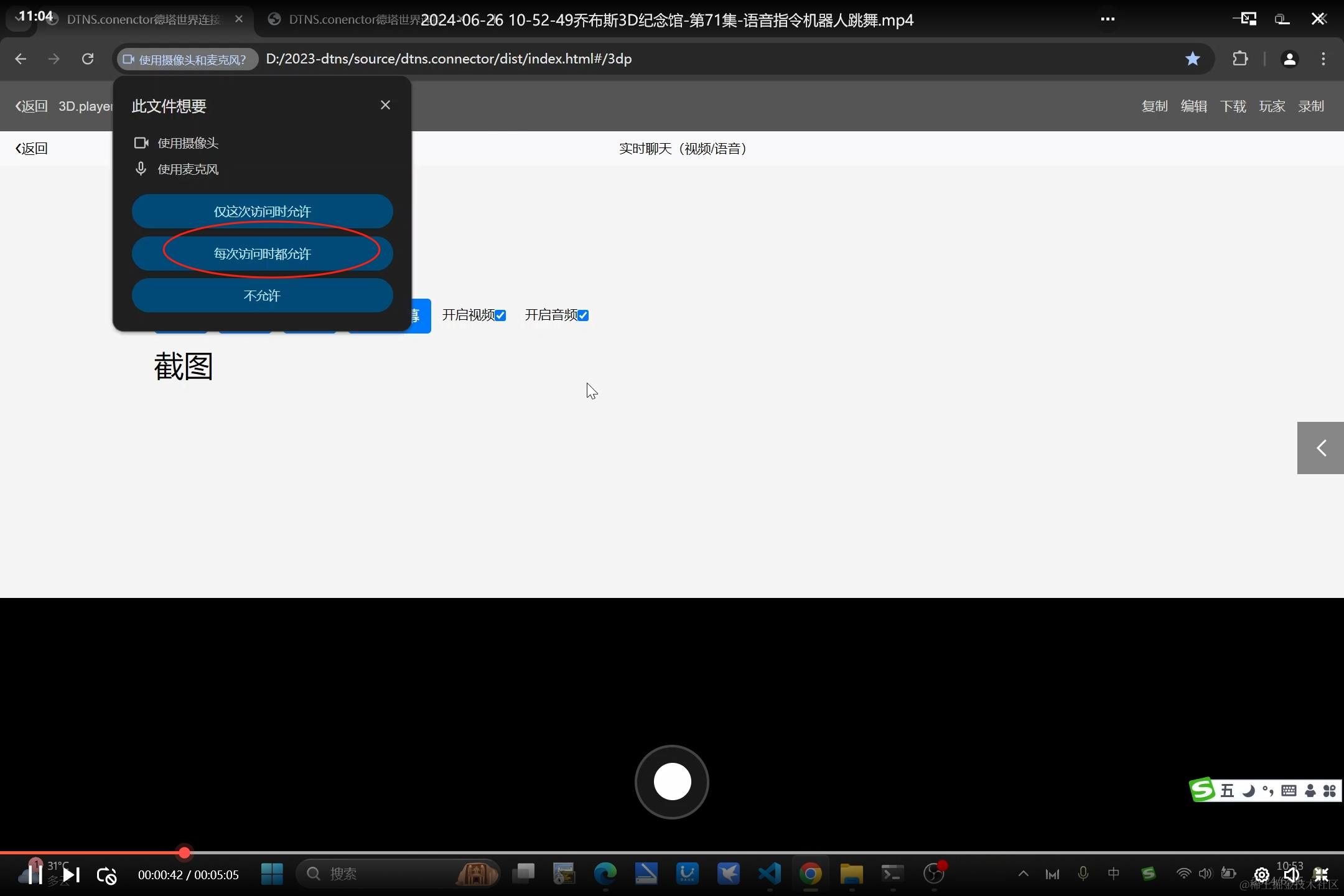The height and width of the screenshot is (896, 1344).
Task: Skip to the next video
Action: tap(72, 875)
